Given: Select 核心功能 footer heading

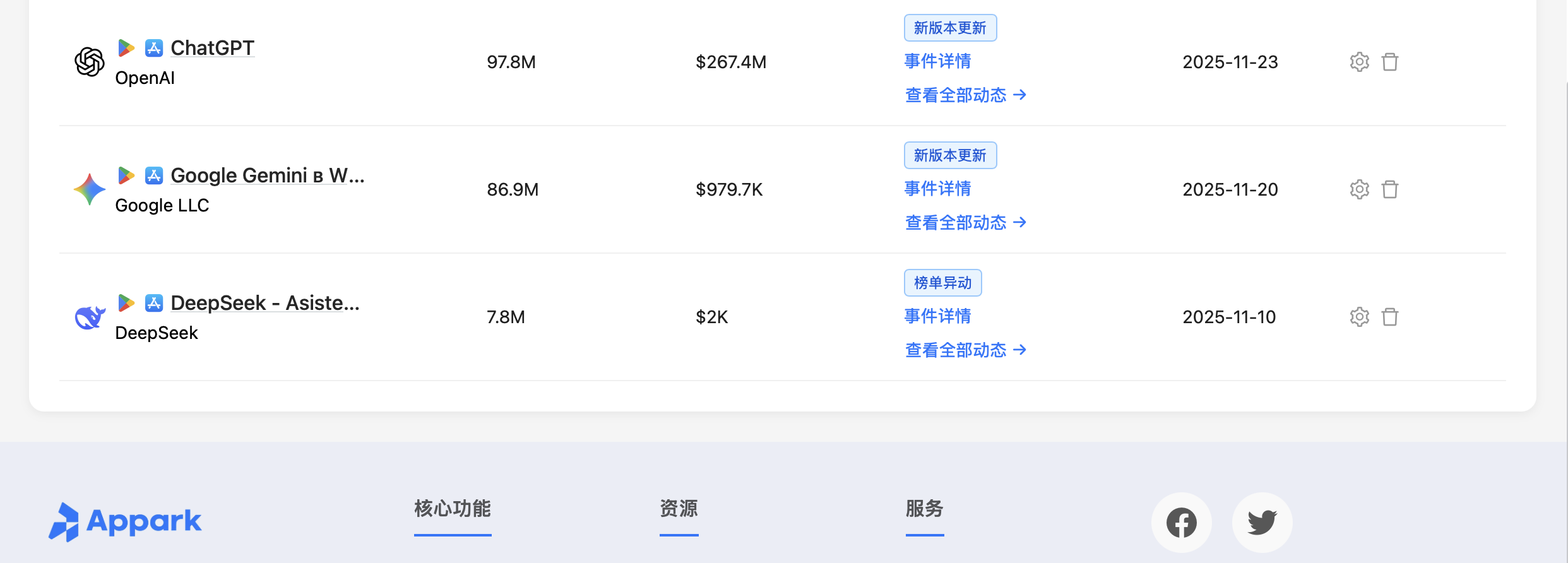Looking at the screenshot, I should tap(453, 509).
